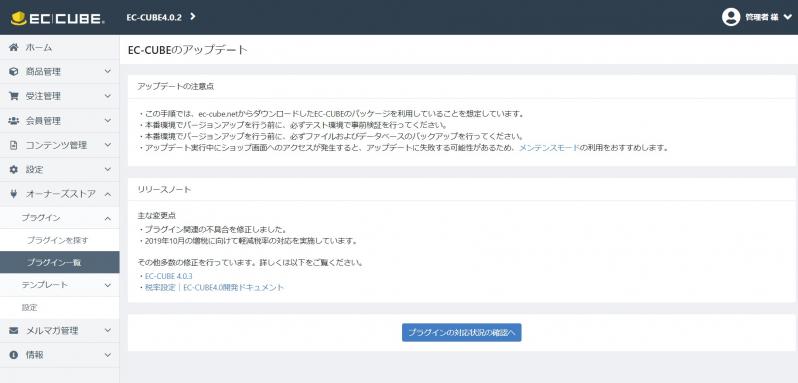
Task: Collapse the オーナーズストア chevron
Action: click(x=107, y=194)
